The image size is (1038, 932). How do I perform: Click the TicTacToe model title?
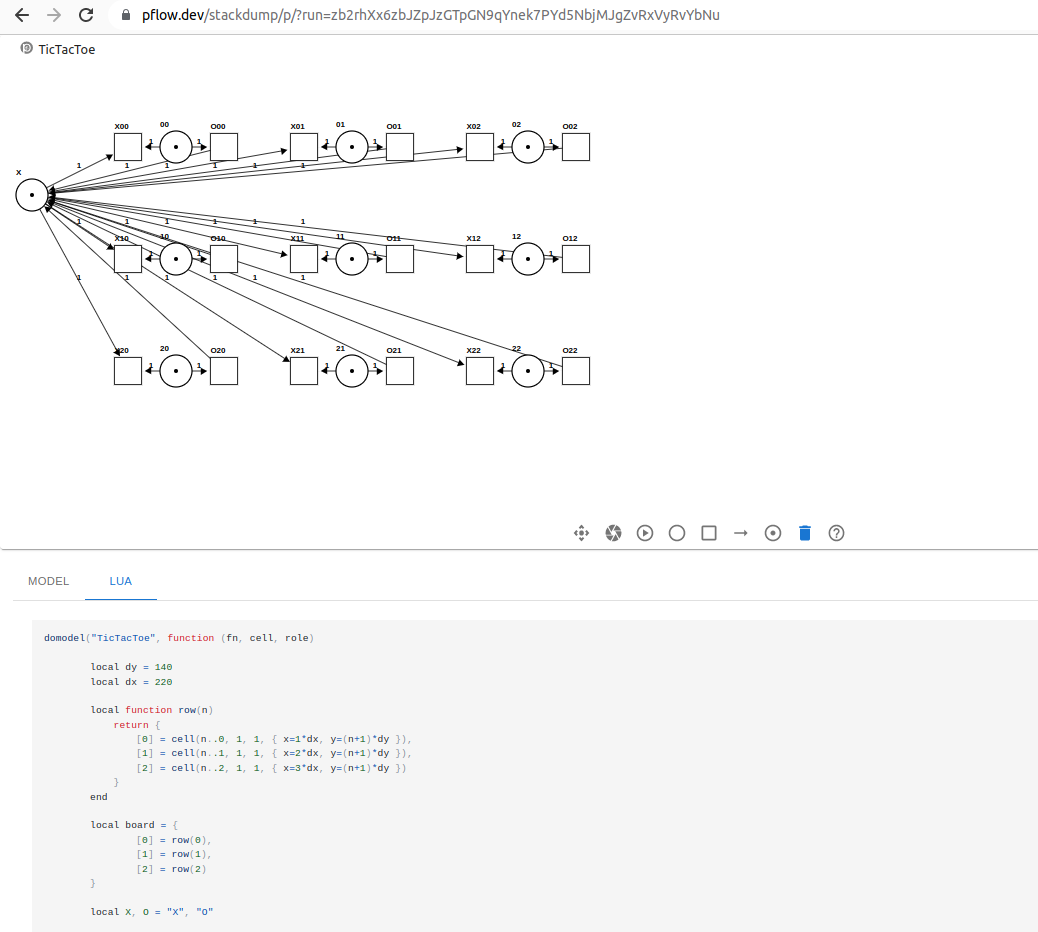pyautogui.click(x=67, y=50)
